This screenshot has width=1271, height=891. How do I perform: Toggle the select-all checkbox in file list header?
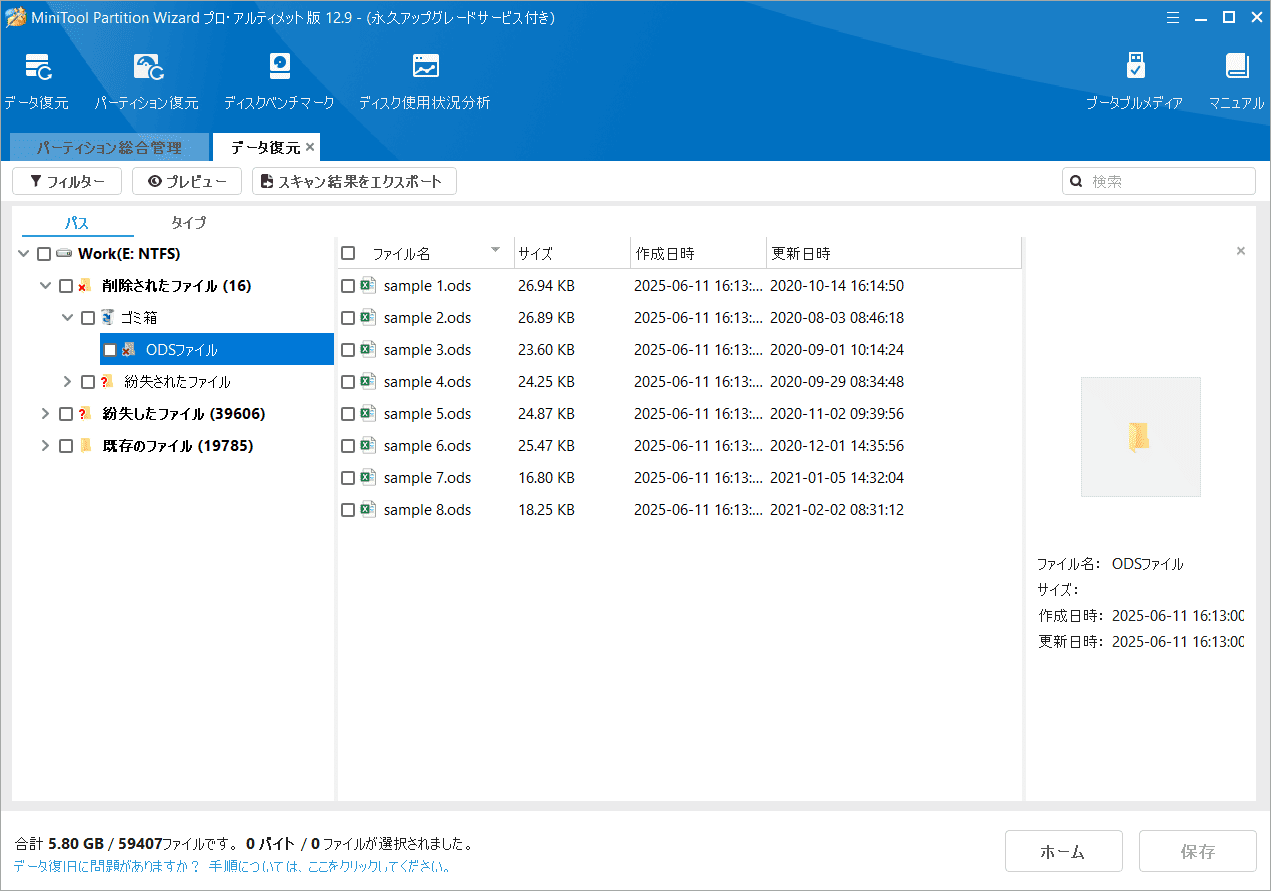[348, 253]
